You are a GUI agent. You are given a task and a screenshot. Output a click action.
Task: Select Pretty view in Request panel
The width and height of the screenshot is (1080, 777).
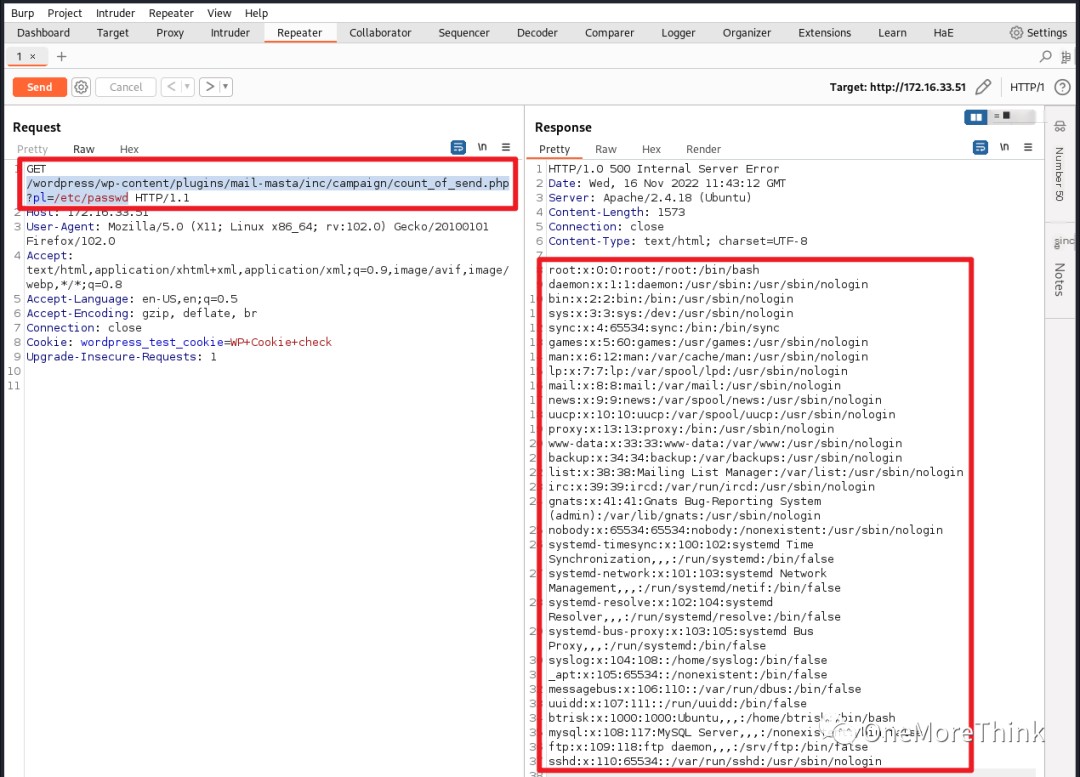(32, 149)
